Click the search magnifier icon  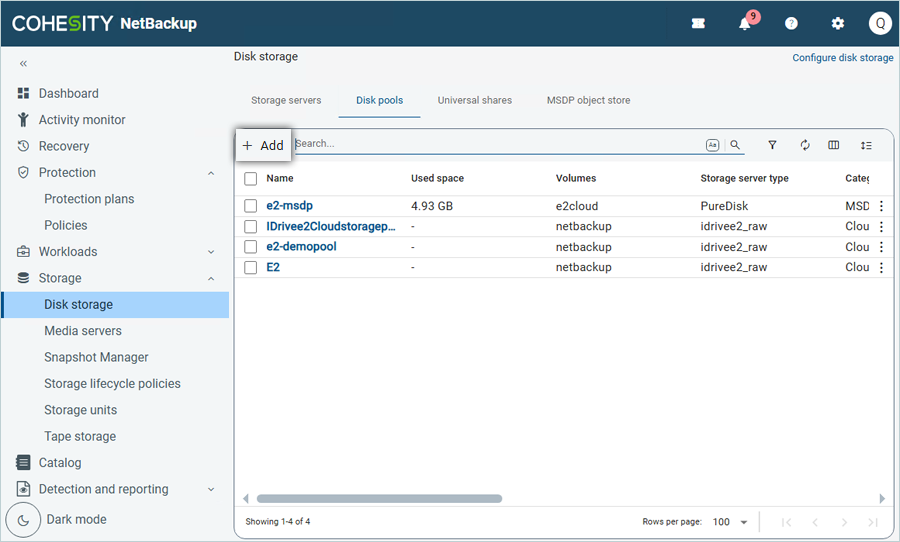coord(735,145)
